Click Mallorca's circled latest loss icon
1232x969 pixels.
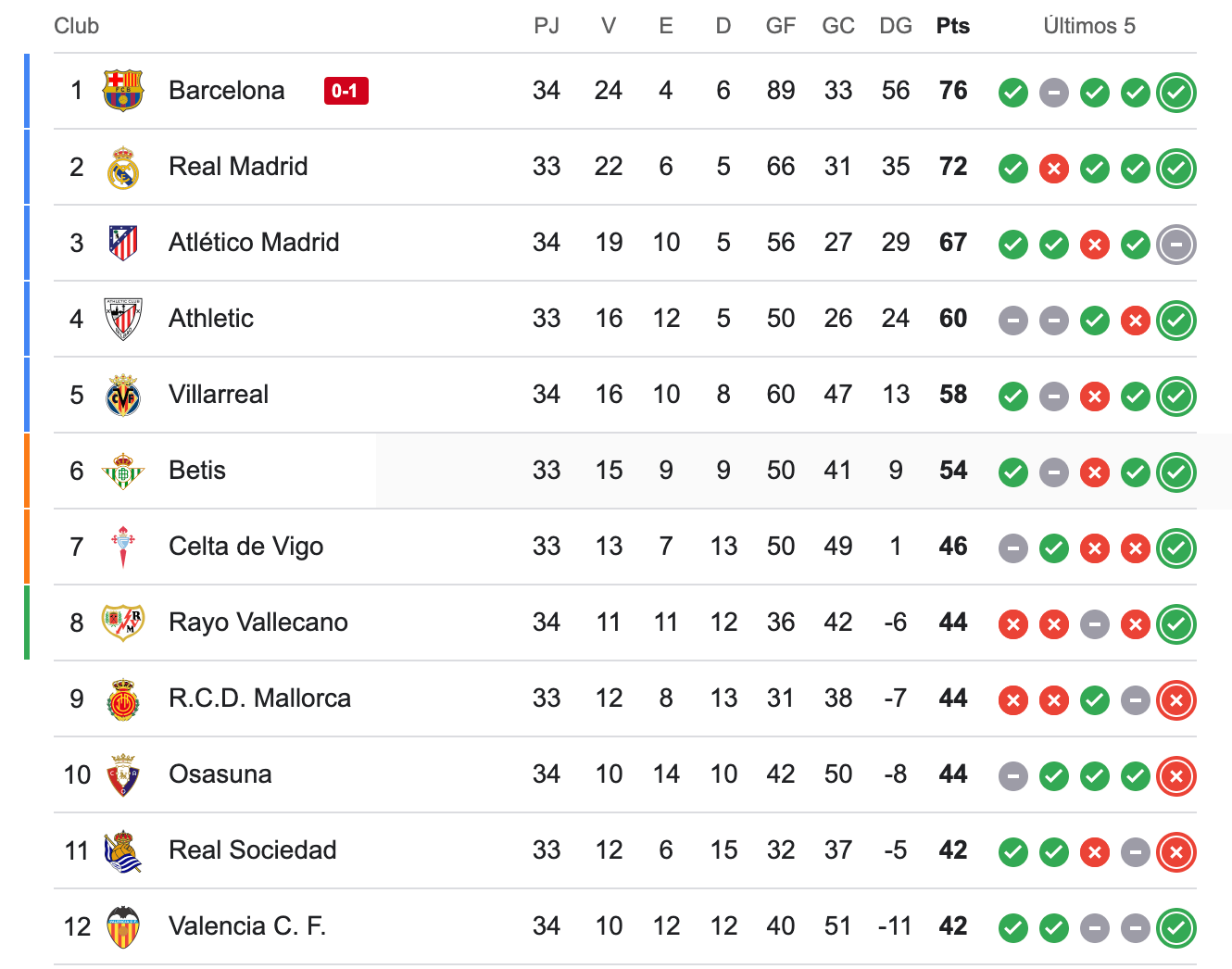pos(1176,700)
